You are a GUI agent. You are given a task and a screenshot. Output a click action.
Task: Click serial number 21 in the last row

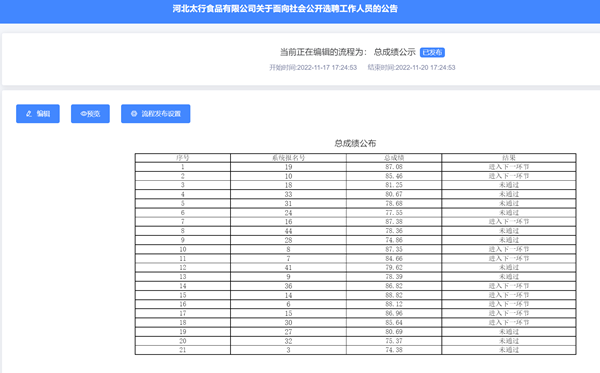[x=183, y=350]
